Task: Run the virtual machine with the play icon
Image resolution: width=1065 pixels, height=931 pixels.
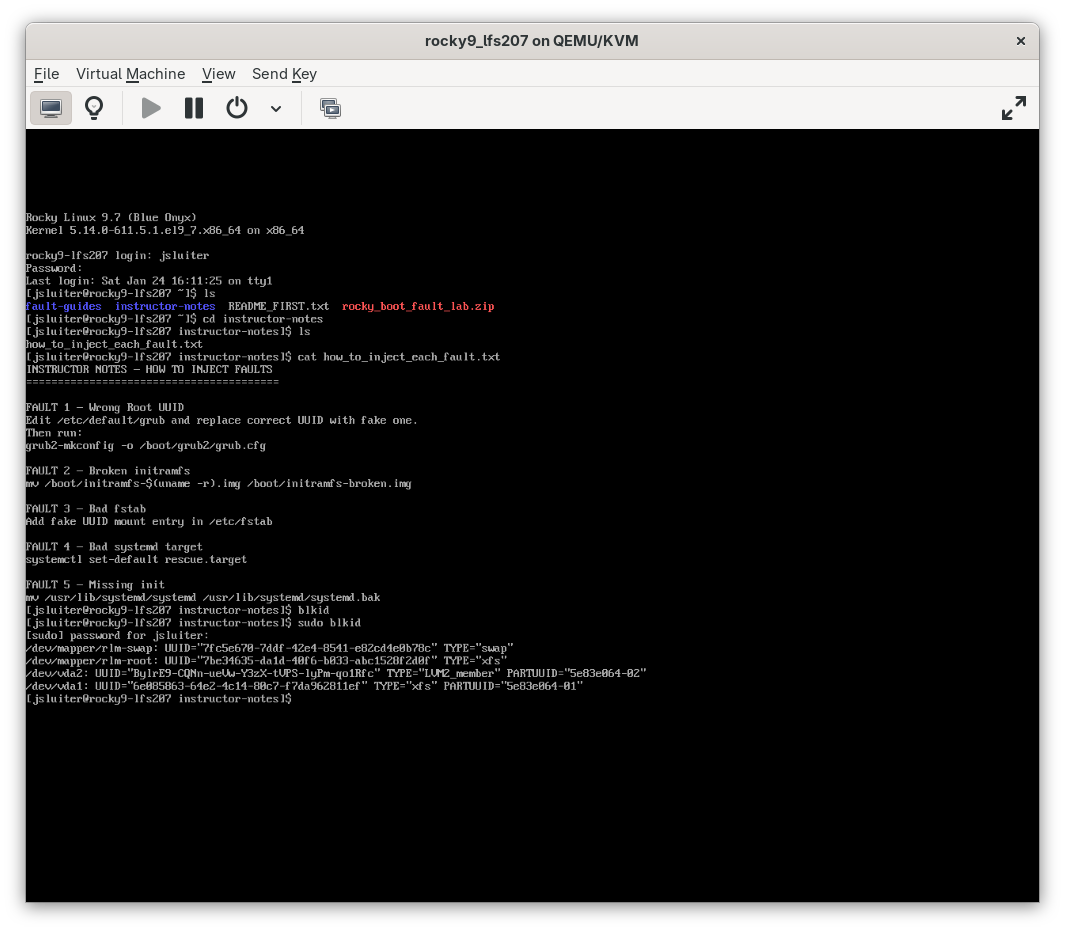Action: (150, 108)
